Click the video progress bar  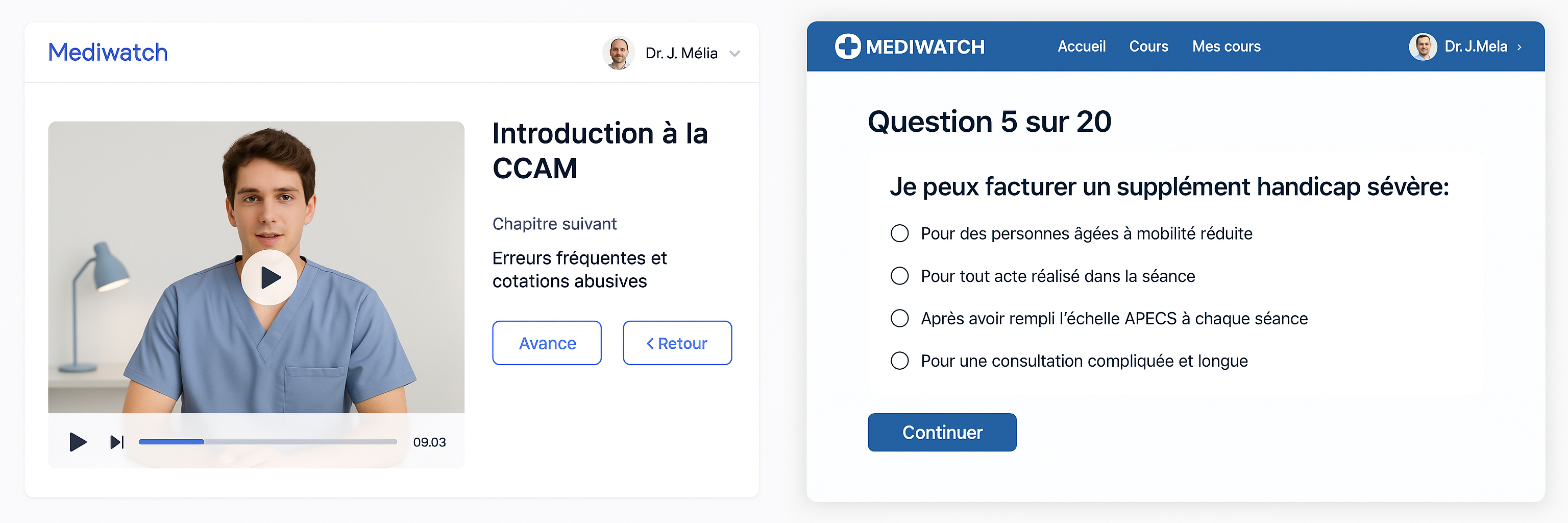tap(268, 442)
